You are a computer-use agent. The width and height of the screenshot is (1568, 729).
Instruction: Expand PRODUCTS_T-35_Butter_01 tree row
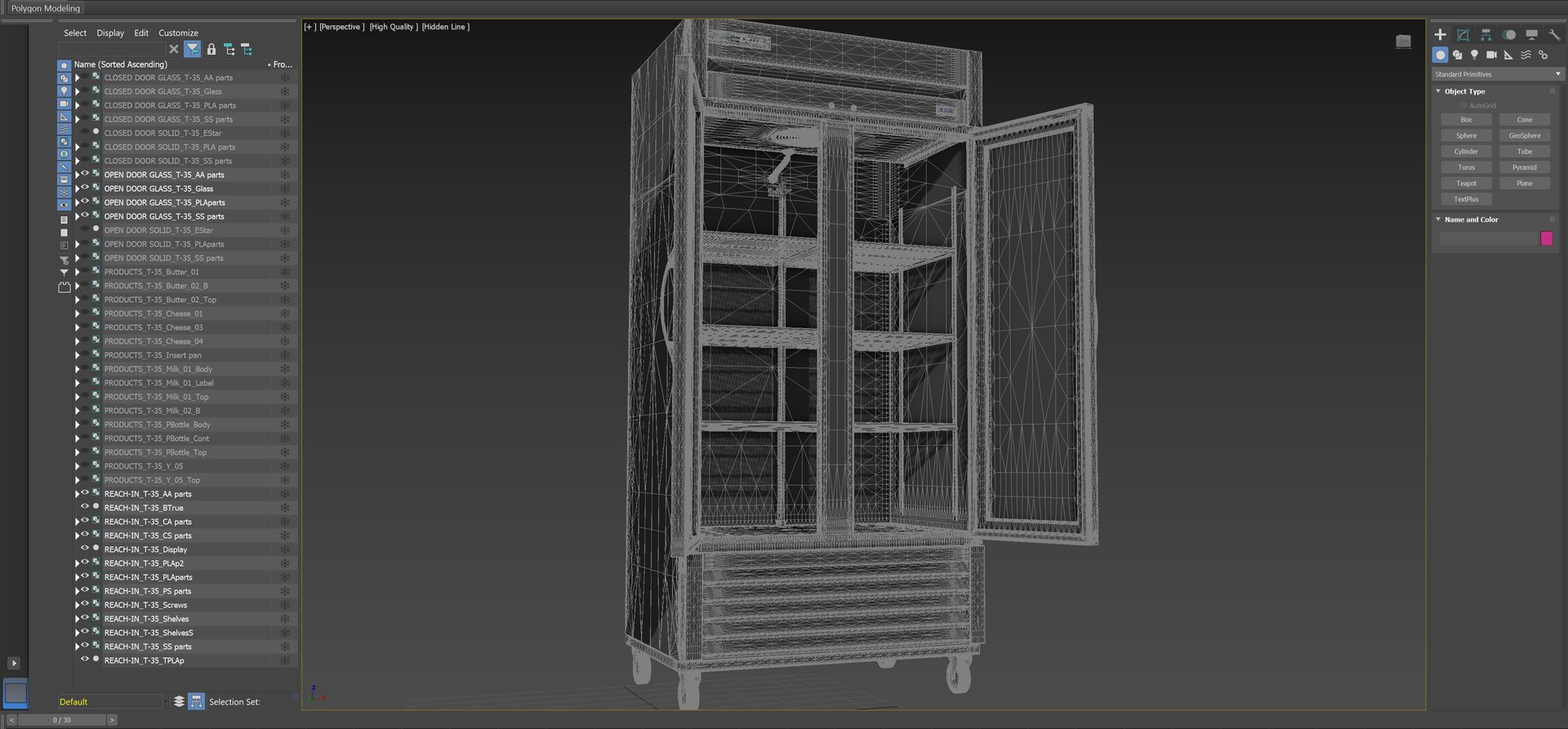click(x=78, y=272)
